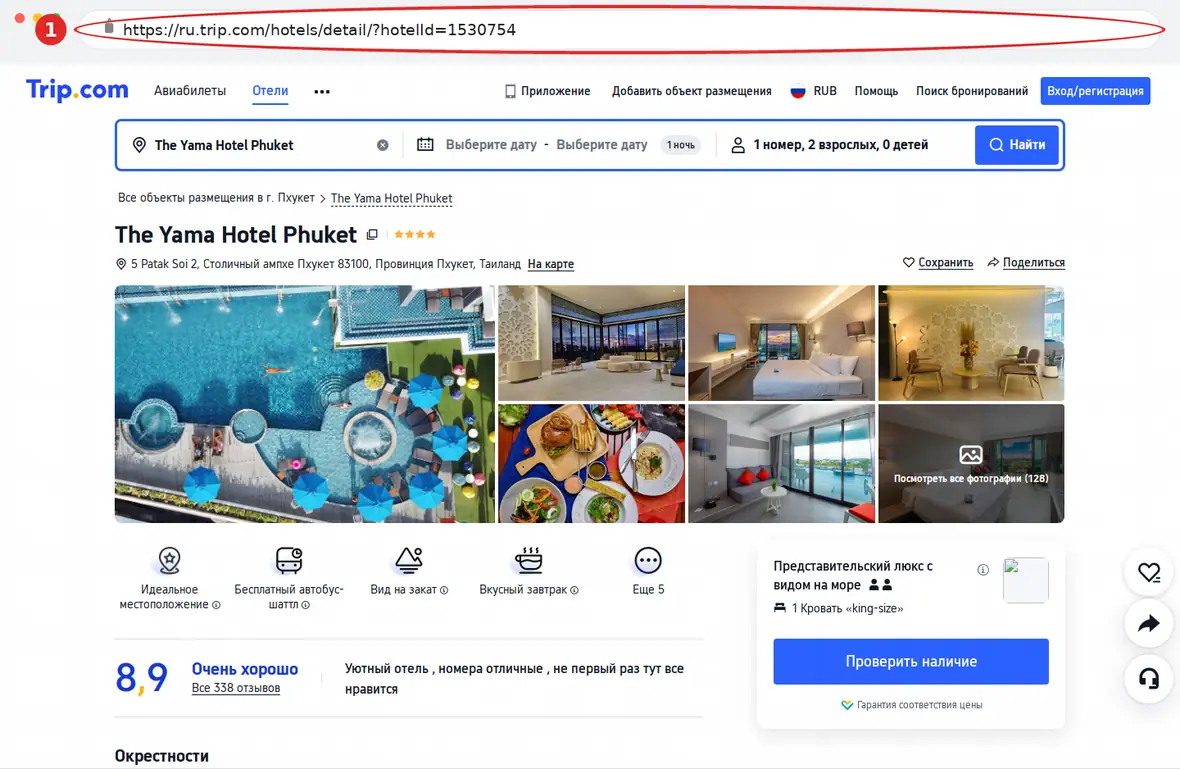Open the Trip.com home logo
The image size is (1180, 769).
[77, 90]
